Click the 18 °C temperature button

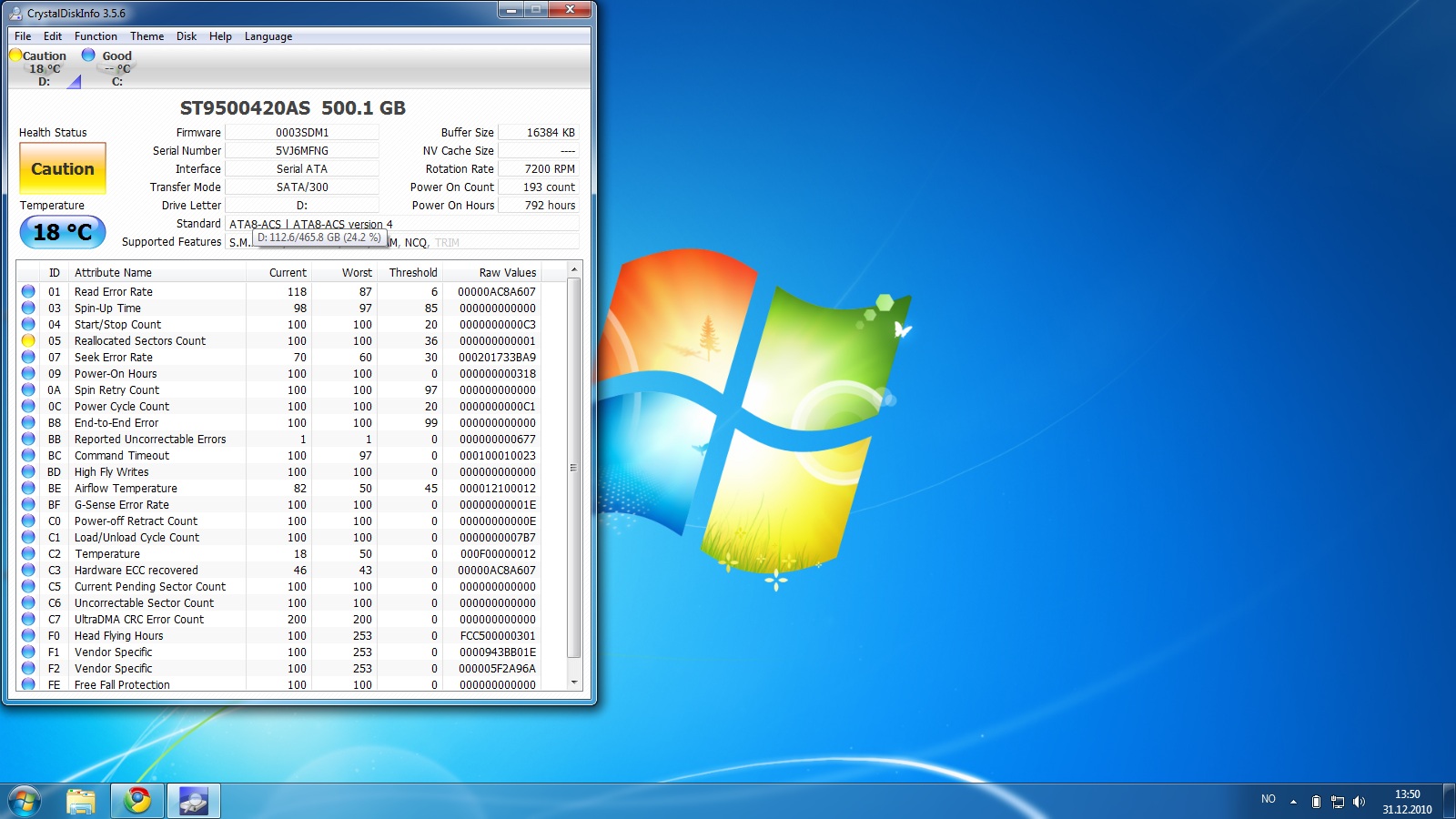tap(63, 232)
